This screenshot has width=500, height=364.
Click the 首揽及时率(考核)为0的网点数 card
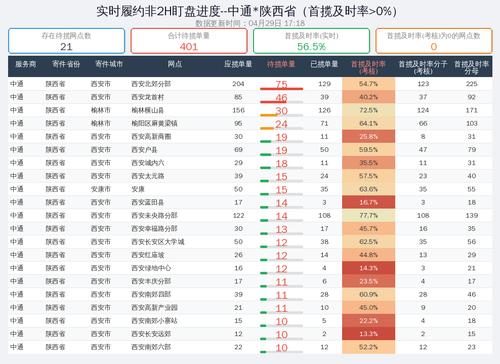click(434, 41)
